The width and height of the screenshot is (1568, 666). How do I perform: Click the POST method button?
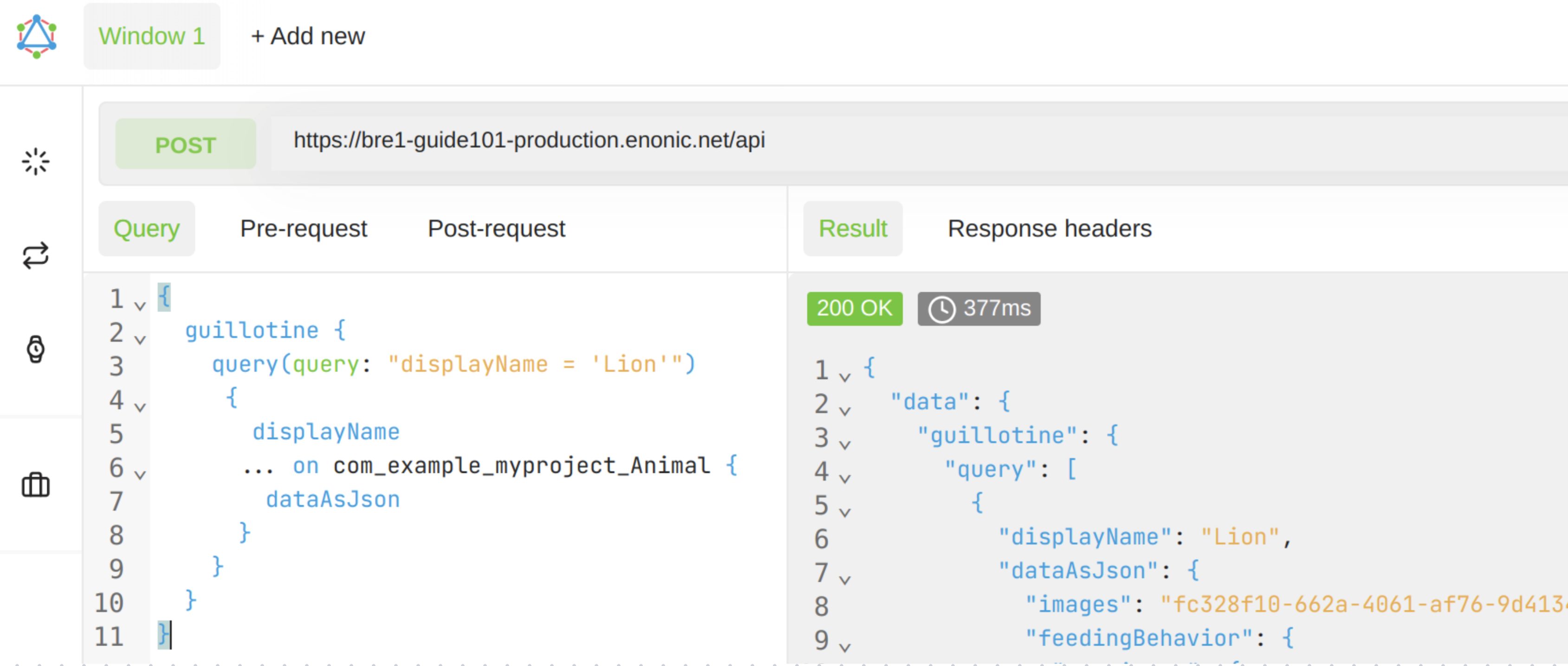click(x=186, y=144)
